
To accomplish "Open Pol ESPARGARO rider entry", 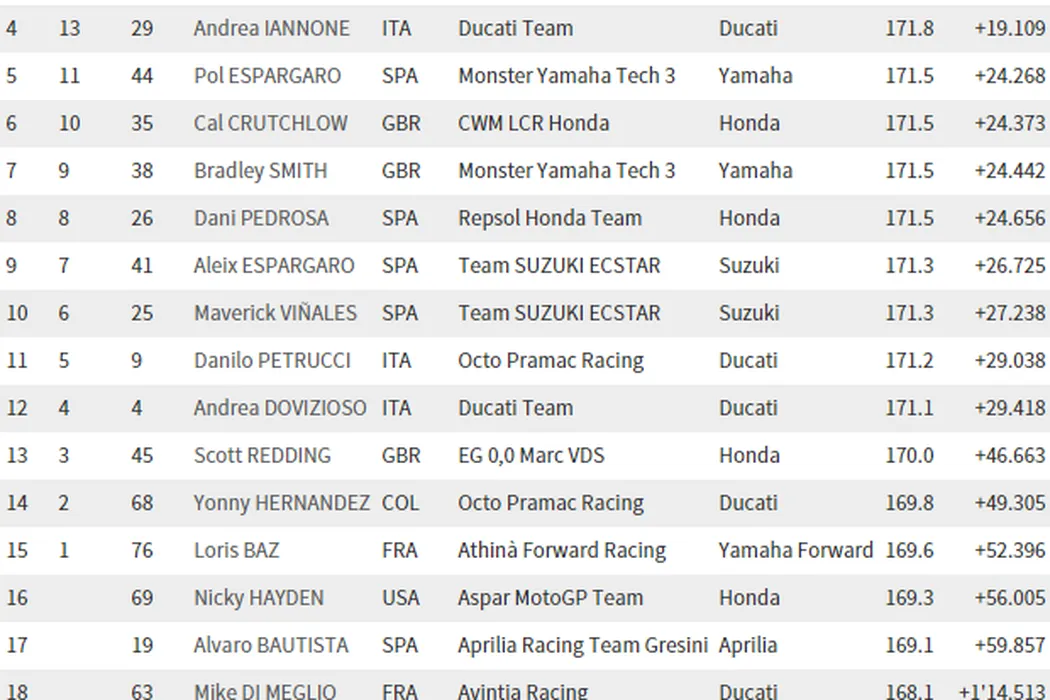I will [x=267, y=76].
